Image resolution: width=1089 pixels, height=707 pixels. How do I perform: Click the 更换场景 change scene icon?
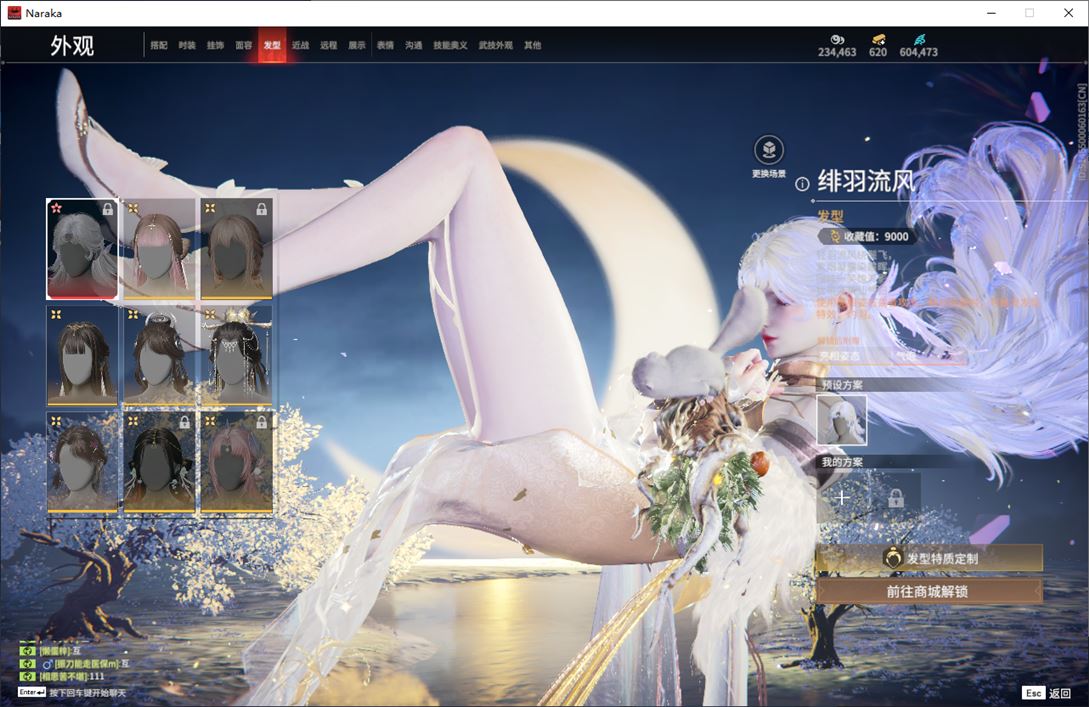[769, 149]
